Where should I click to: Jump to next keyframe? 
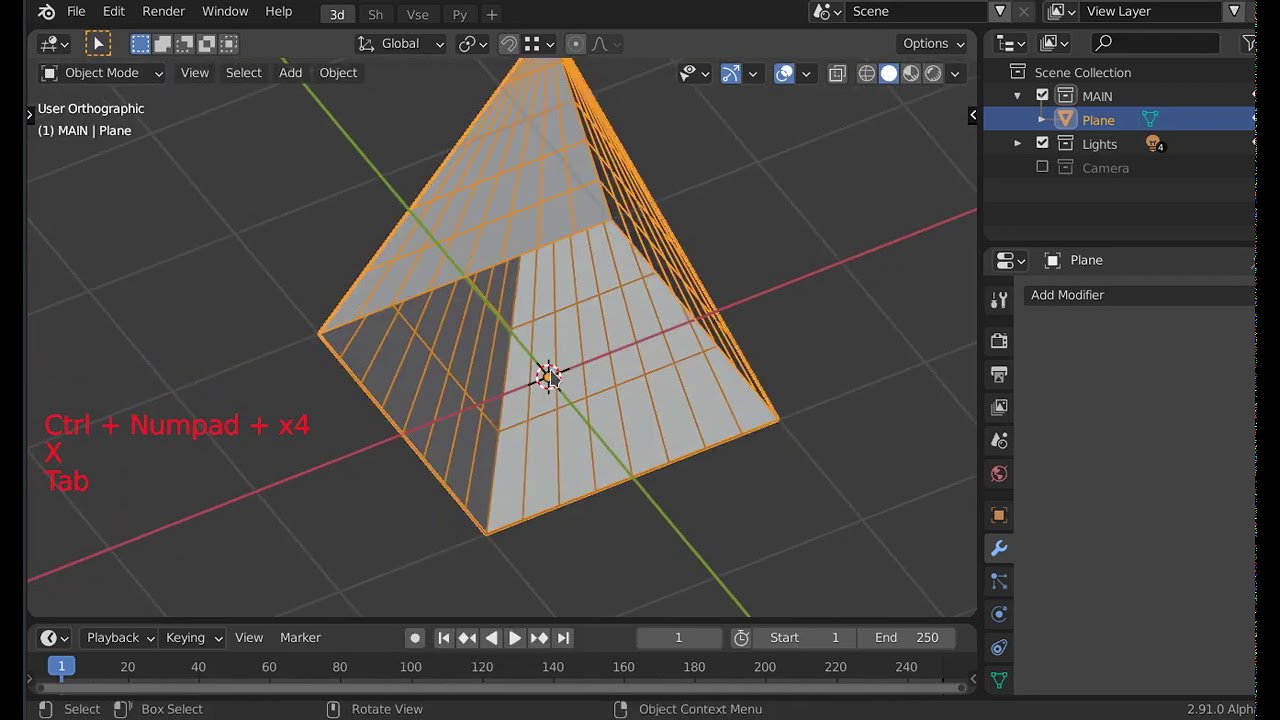(539, 638)
